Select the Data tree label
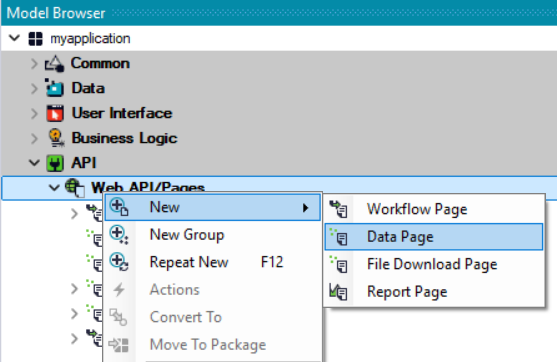The width and height of the screenshot is (557, 362). (88, 88)
